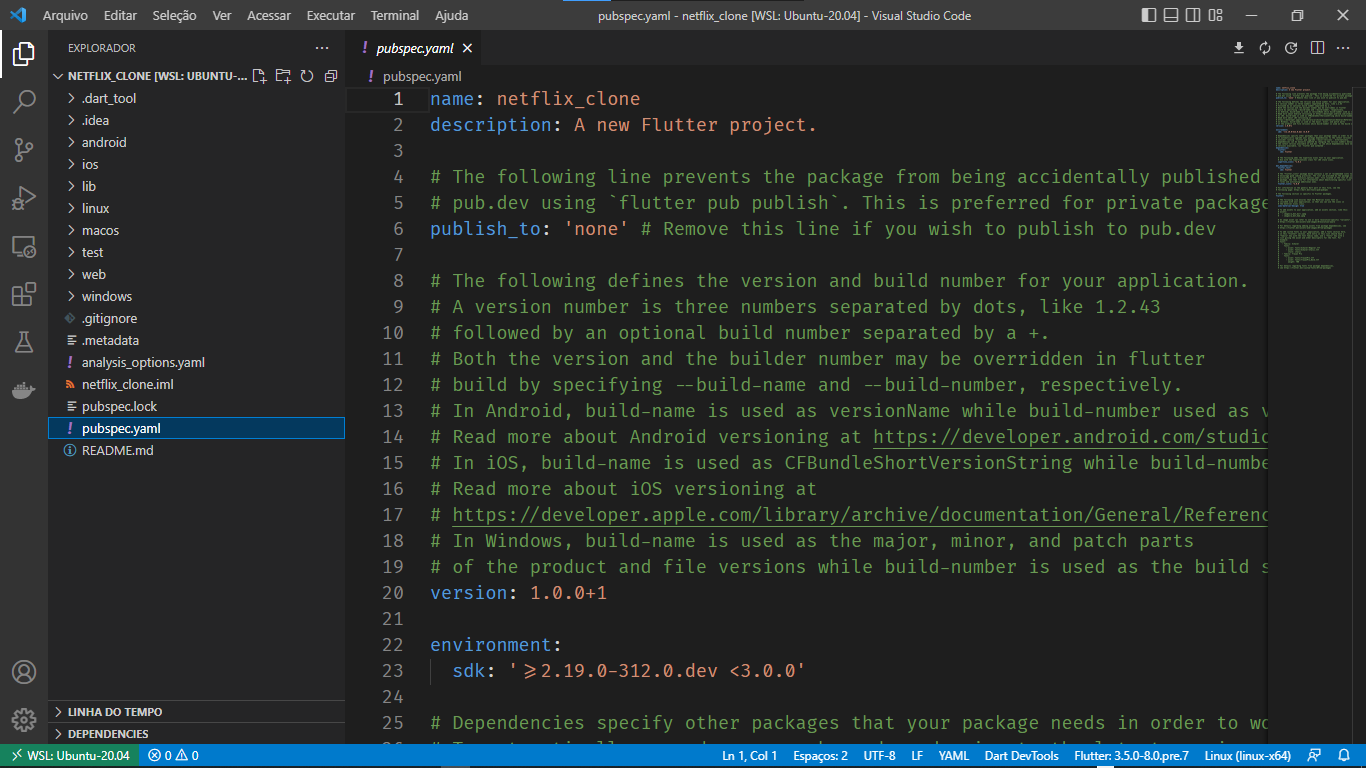
Task: Change end-of-line sequence LF
Action: [x=917, y=756]
